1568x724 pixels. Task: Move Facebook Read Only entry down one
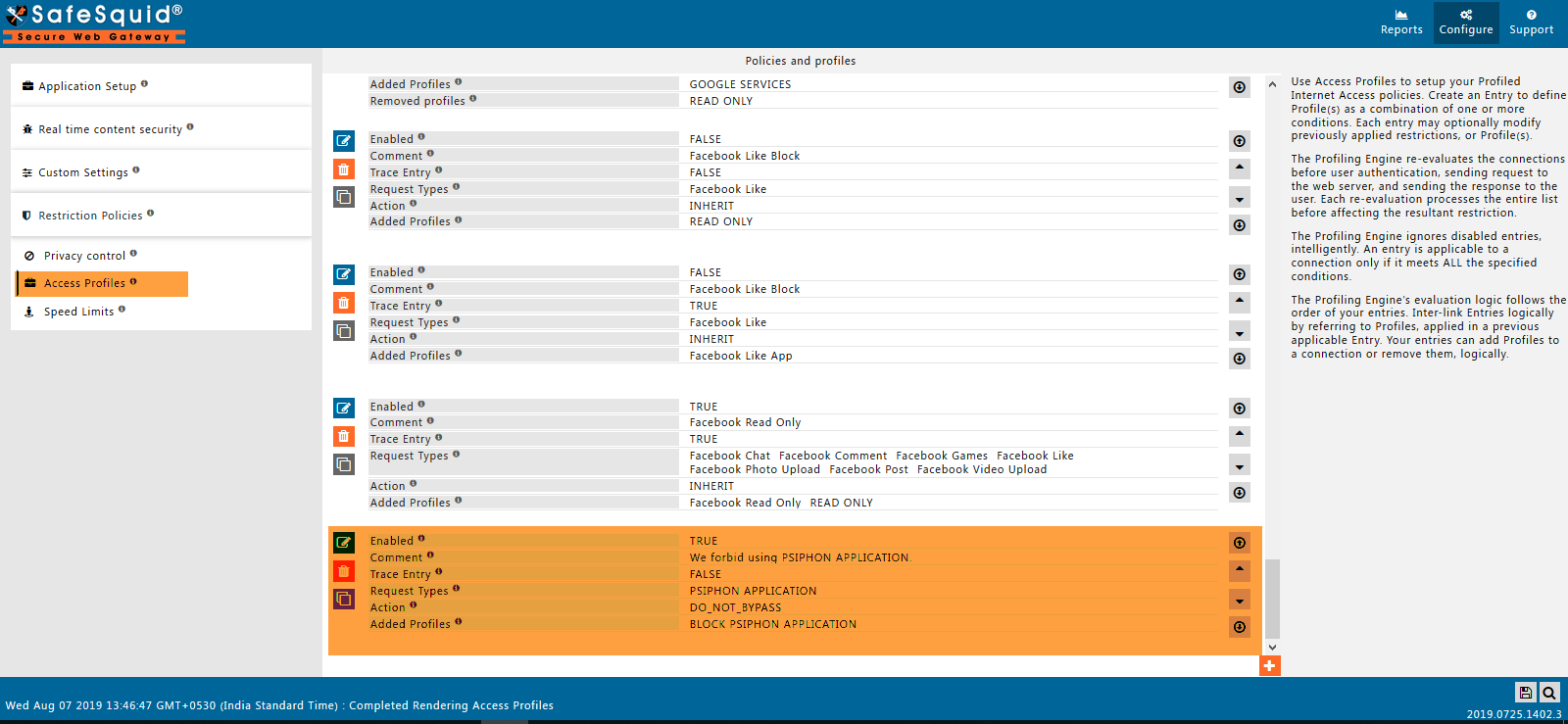click(x=1240, y=466)
